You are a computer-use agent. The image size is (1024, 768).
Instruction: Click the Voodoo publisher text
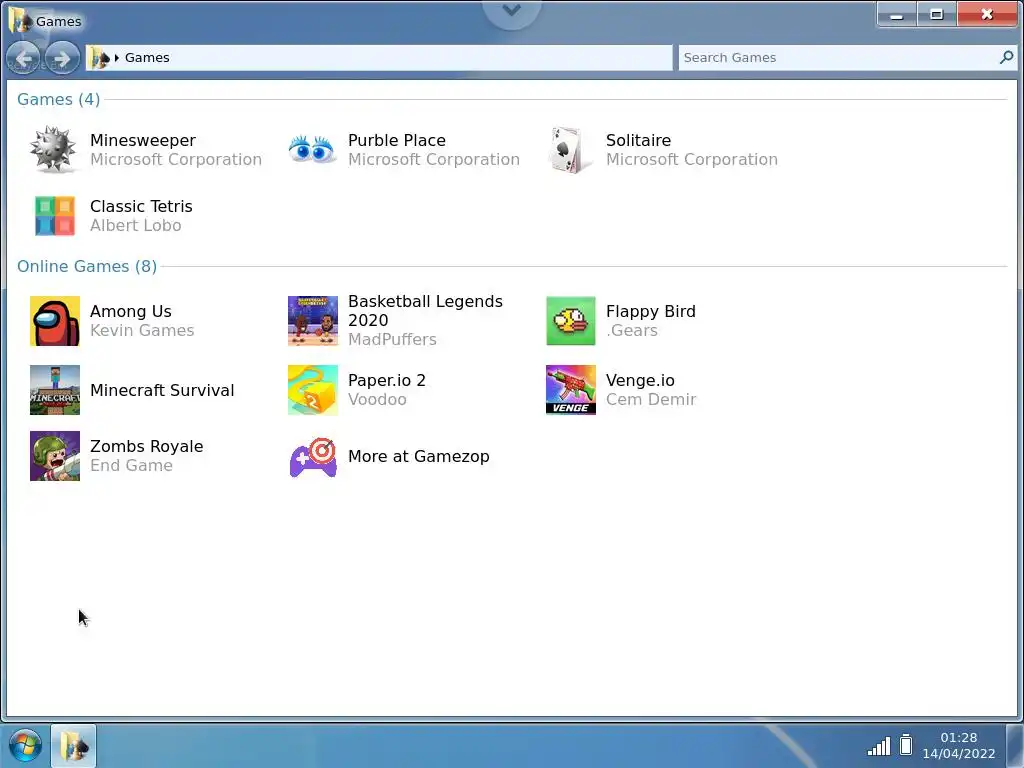[377, 400]
